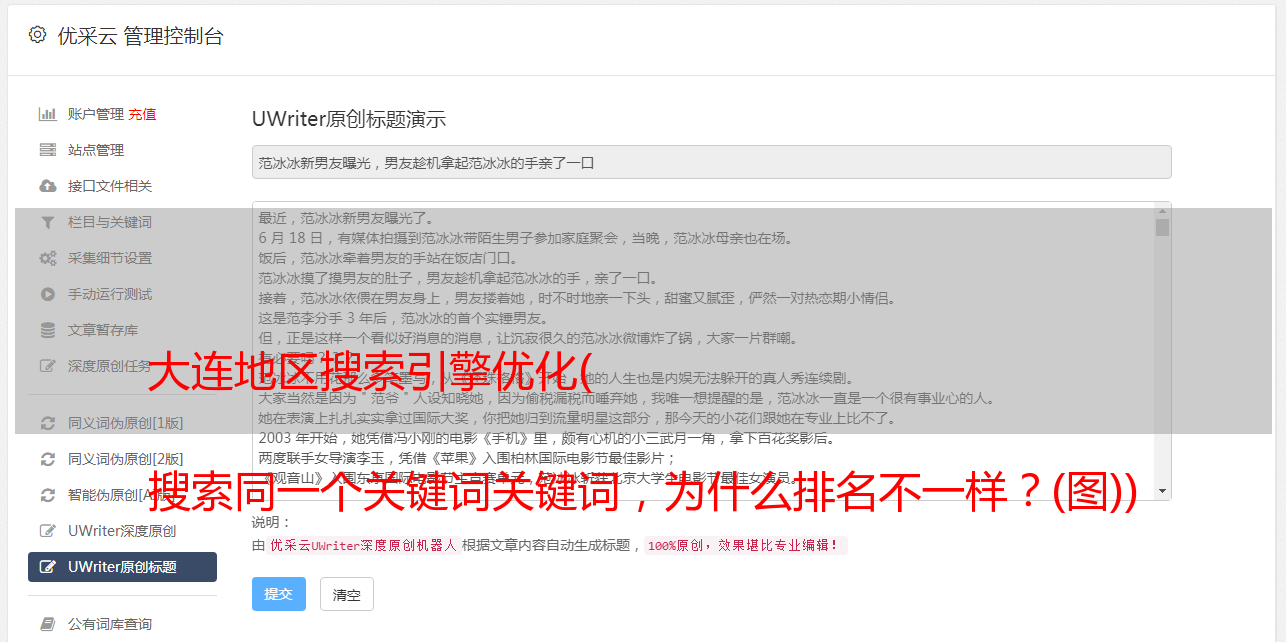Open the 充值 recharge link
1286x642 pixels.
tap(142, 114)
